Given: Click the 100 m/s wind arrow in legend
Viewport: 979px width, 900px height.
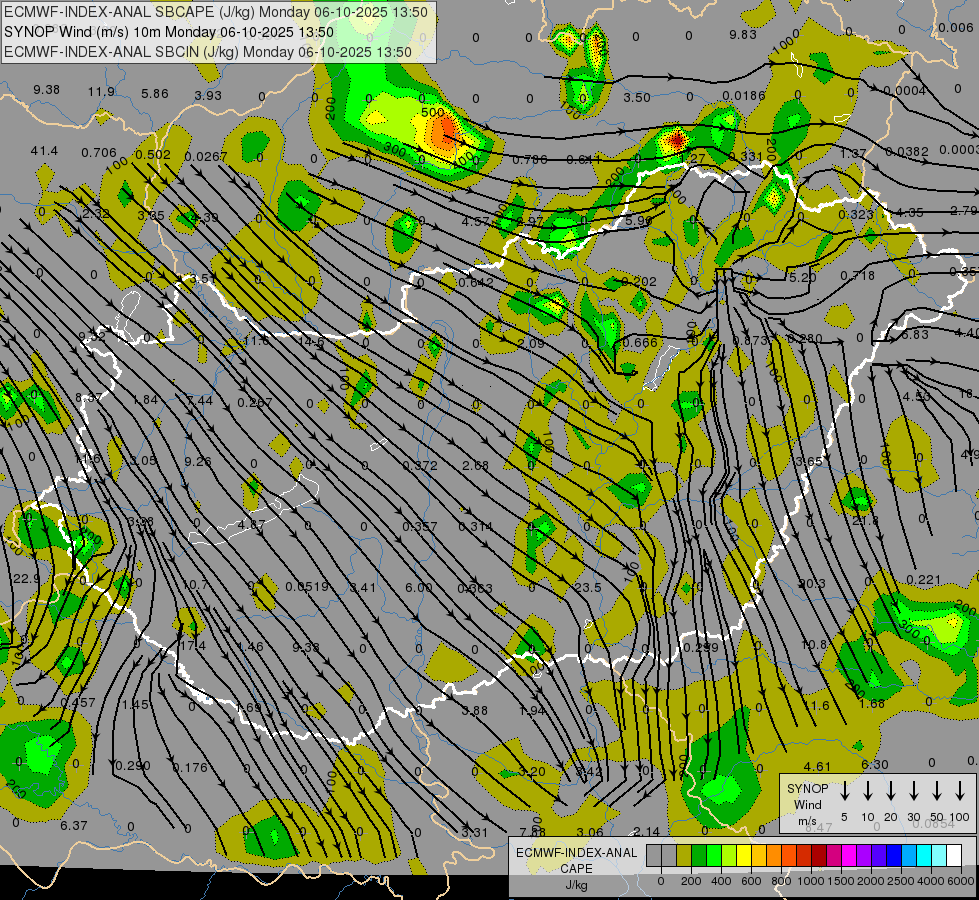Looking at the screenshot, I should [x=960, y=791].
